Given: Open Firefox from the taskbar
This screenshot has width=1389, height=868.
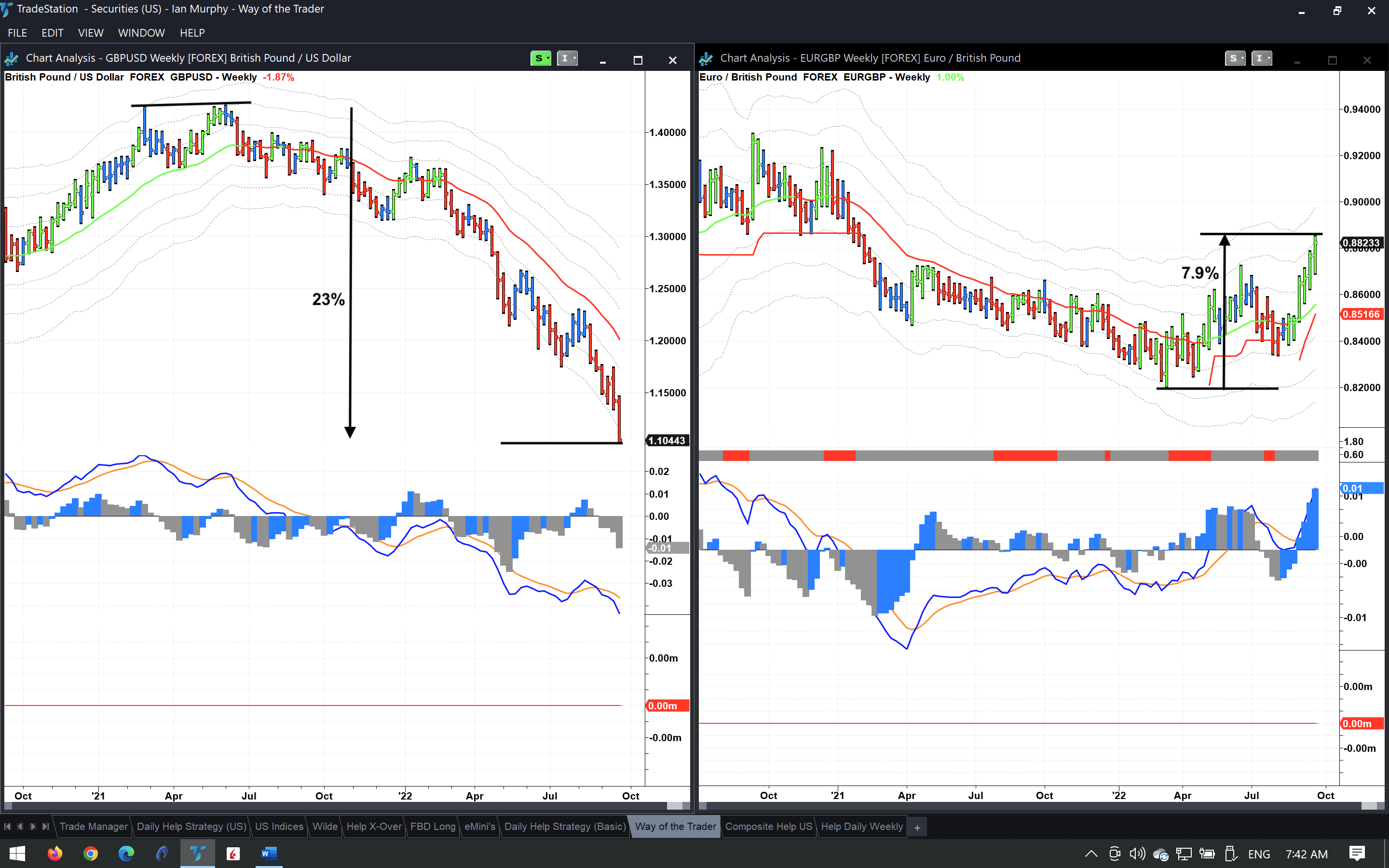Looking at the screenshot, I should click(54, 854).
